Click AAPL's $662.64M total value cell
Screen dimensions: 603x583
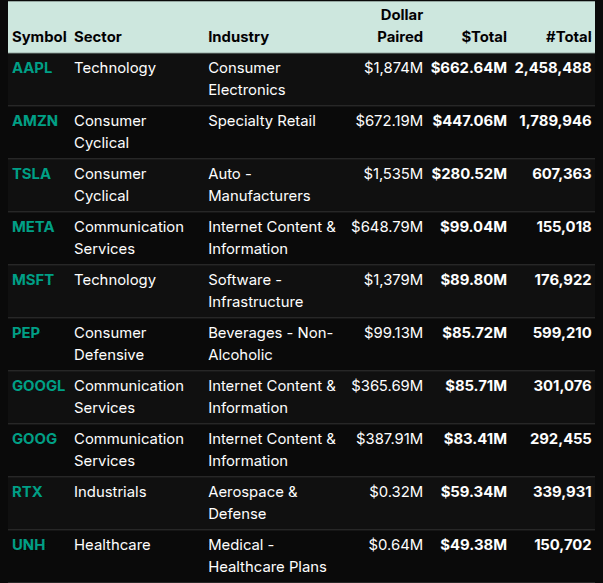click(x=469, y=68)
